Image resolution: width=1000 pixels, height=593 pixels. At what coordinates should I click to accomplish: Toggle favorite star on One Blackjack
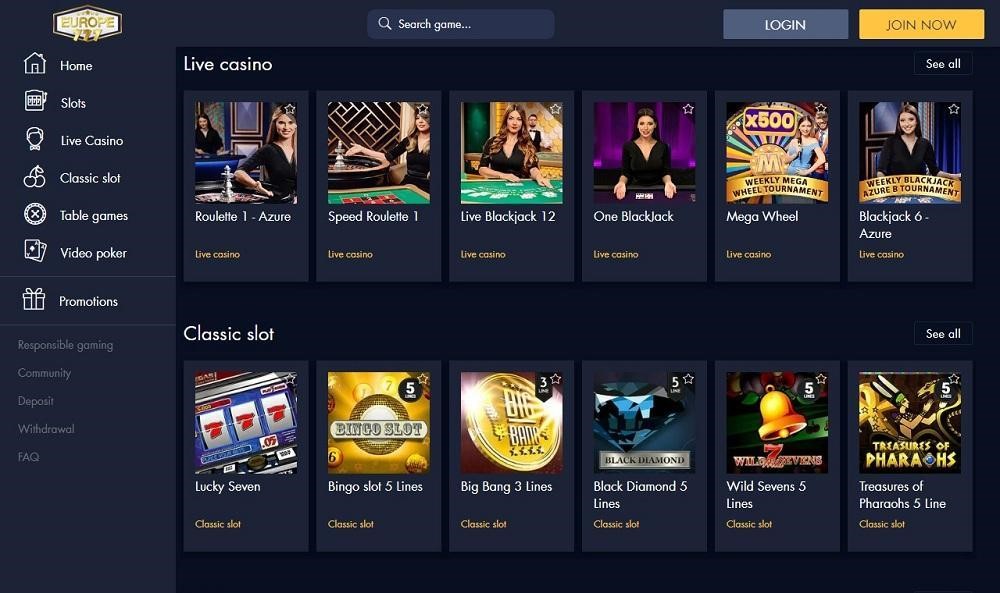coord(688,109)
